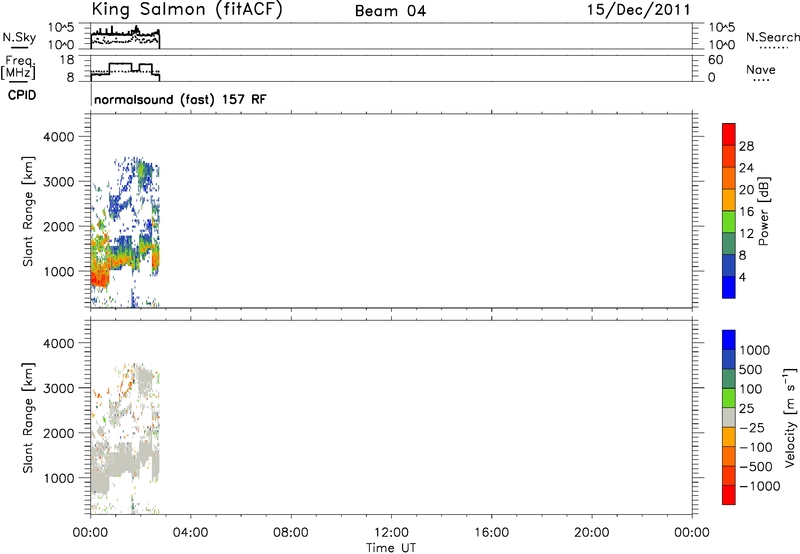Click the '20:00' time axis label

pos(591,533)
